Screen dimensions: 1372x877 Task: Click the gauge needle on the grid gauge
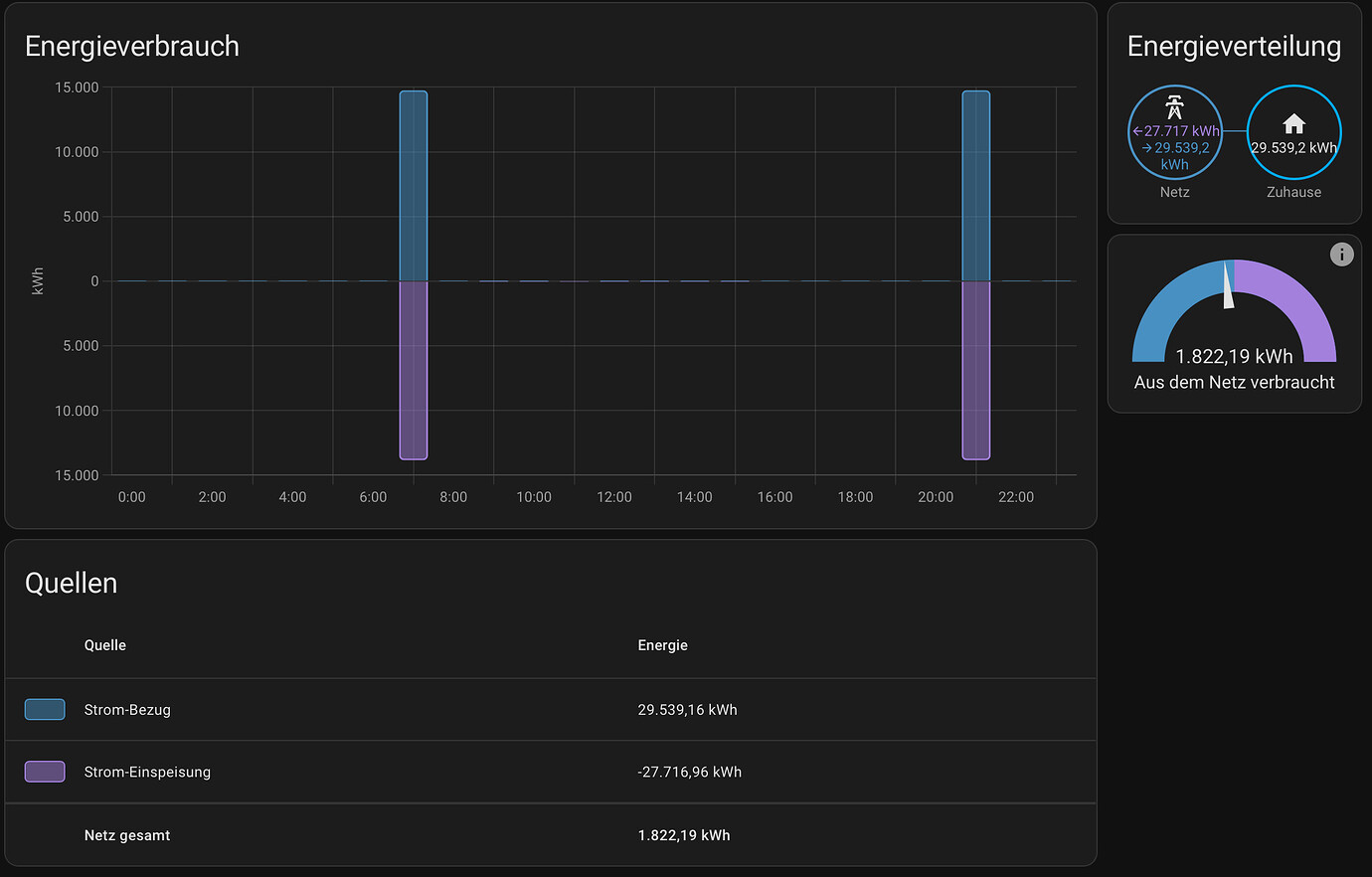[x=1229, y=284]
